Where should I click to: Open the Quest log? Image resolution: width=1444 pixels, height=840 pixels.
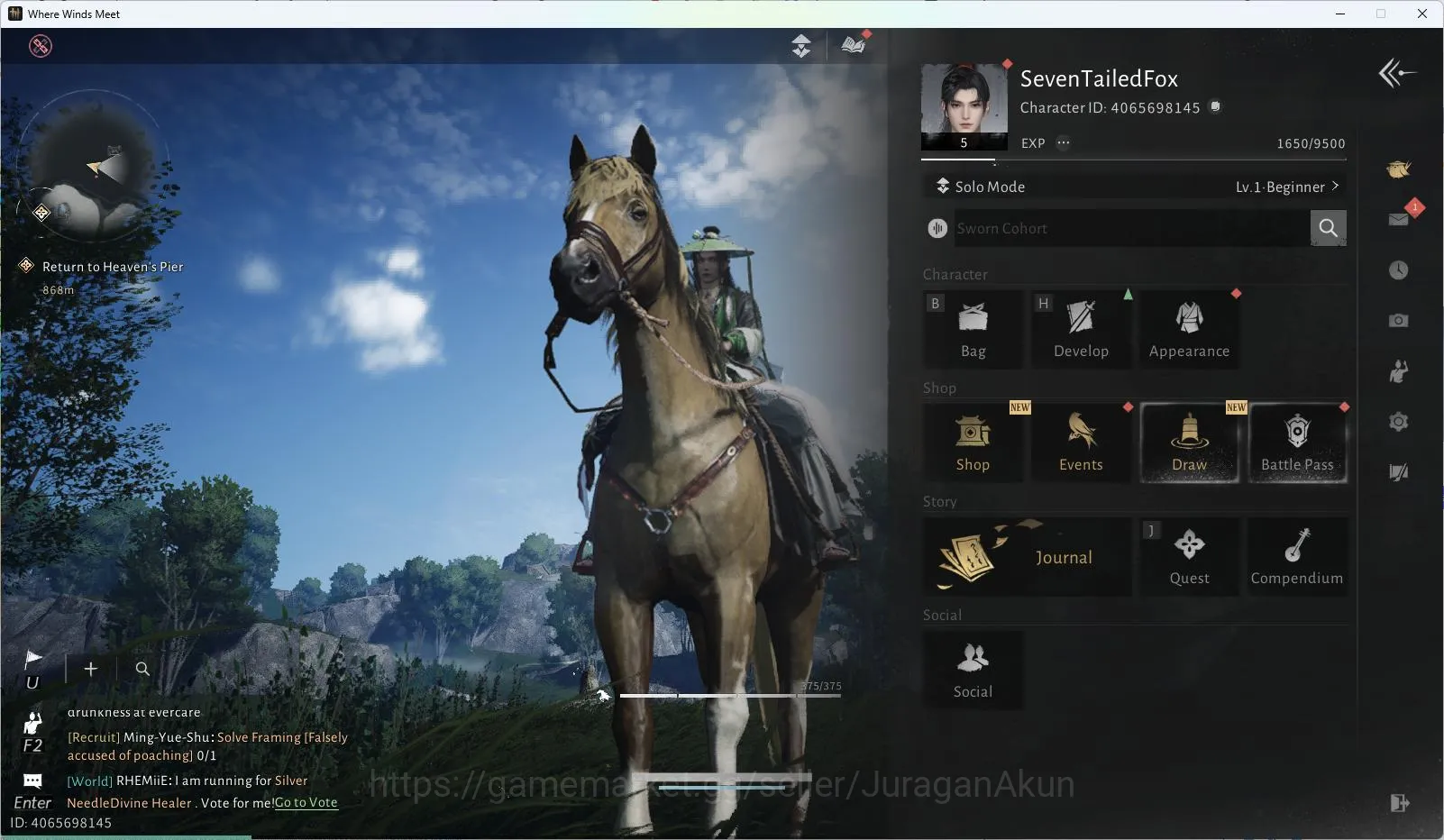(x=1189, y=556)
